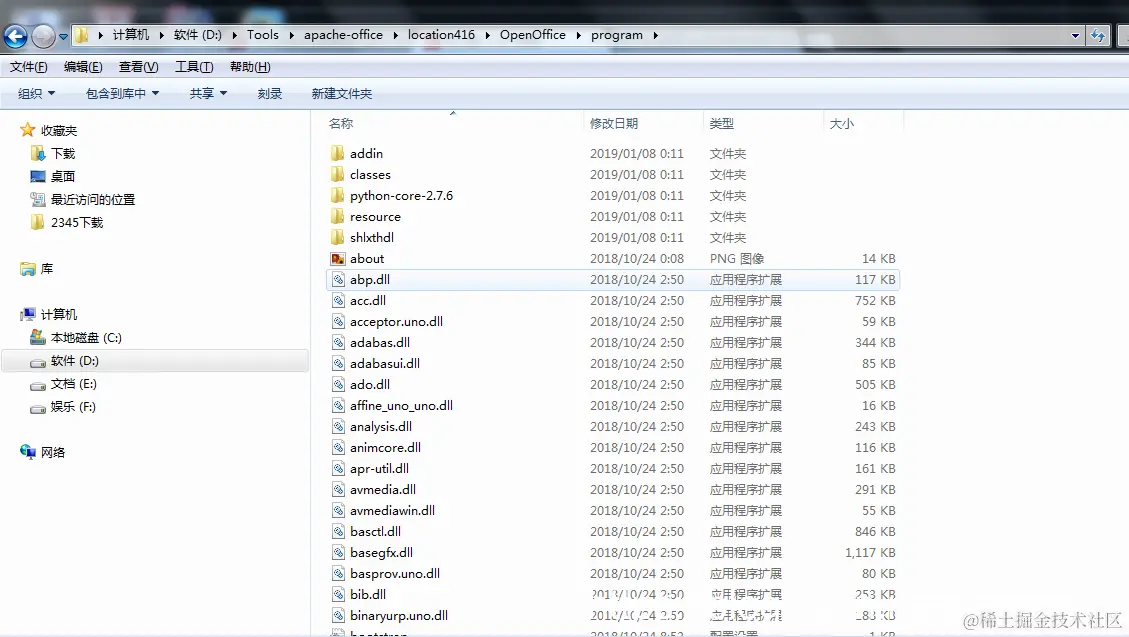Select 网络 in the navigation pane
Viewport: 1129px width, 637px height.
pyautogui.click(x=53, y=452)
